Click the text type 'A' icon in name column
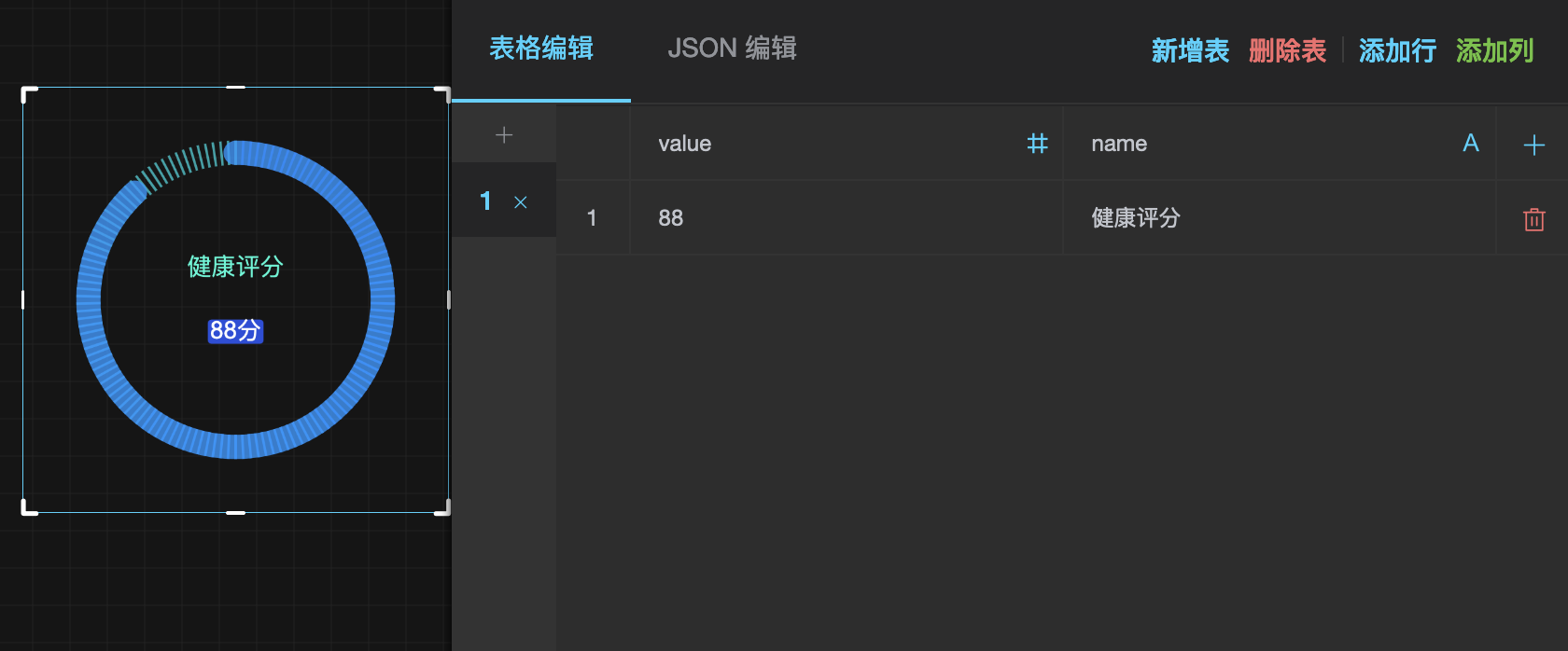Image resolution: width=1568 pixels, height=651 pixels. pos(1471,144)
